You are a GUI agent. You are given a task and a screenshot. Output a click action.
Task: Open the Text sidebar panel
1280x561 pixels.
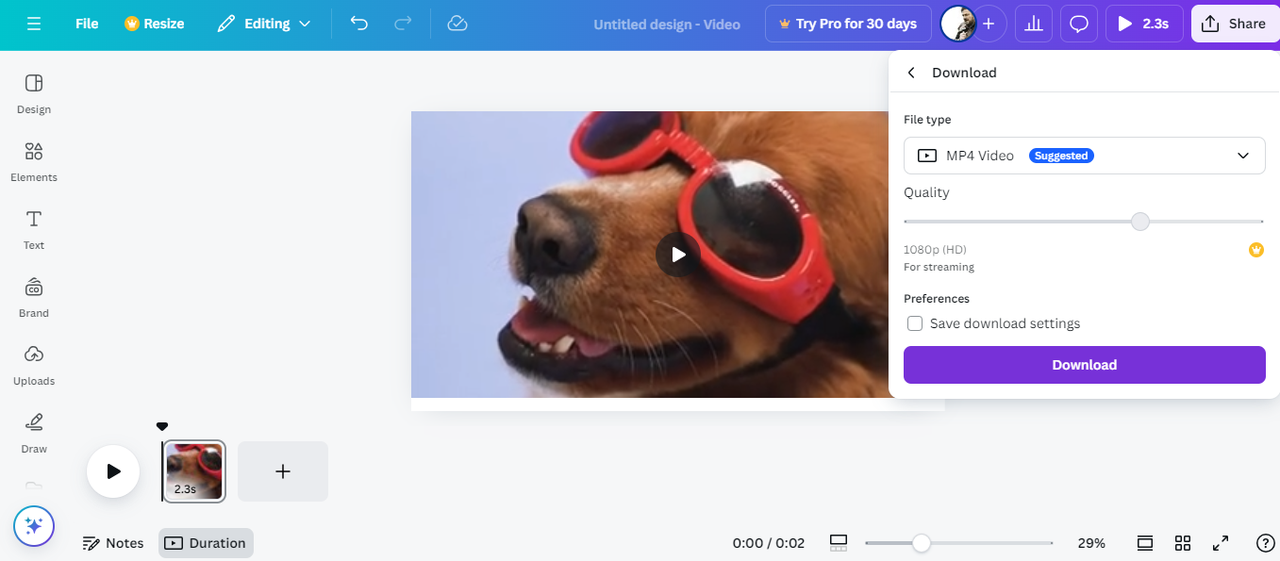tap(34, 229)
